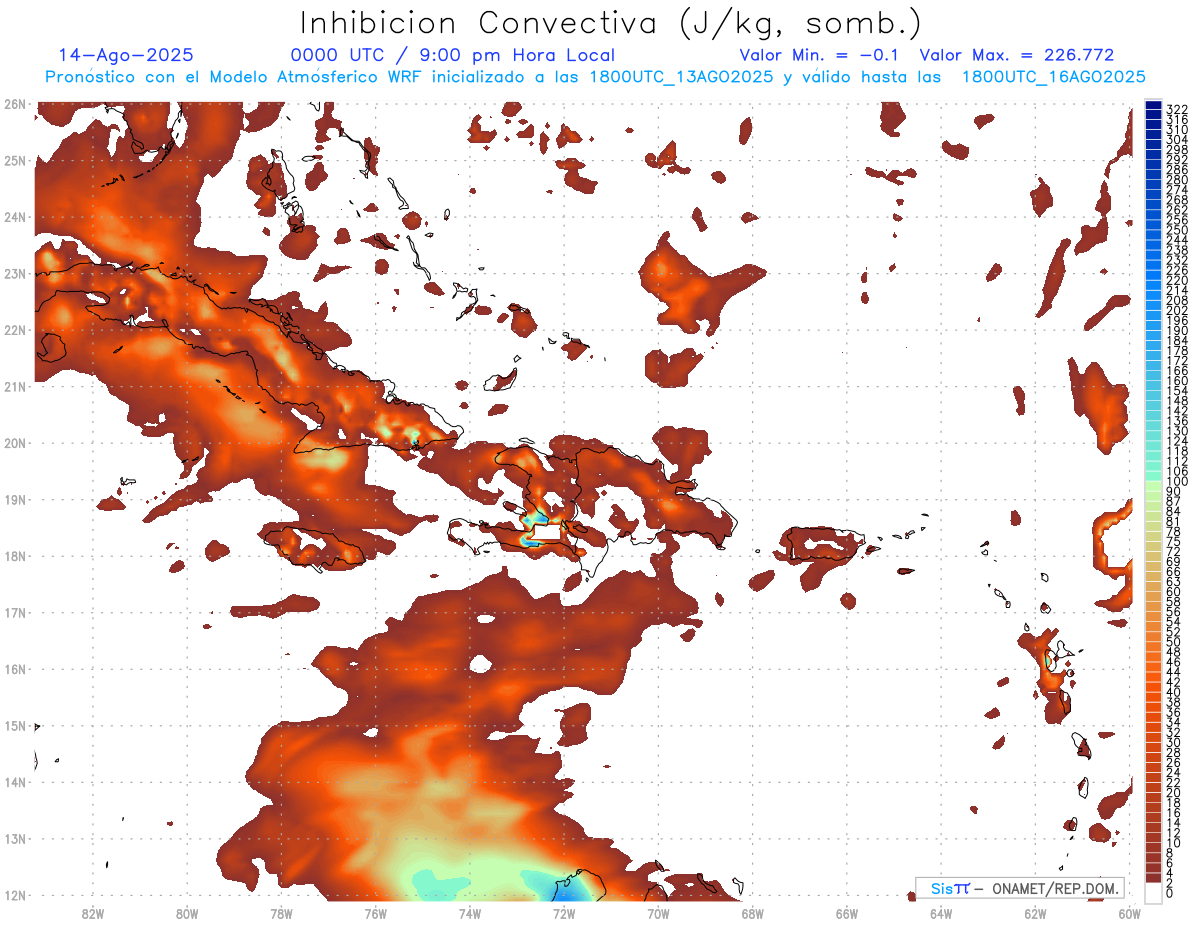Click the '82W' longitude axis label
The width and height of the screenshot is (1200, 927).
[93, 913]
